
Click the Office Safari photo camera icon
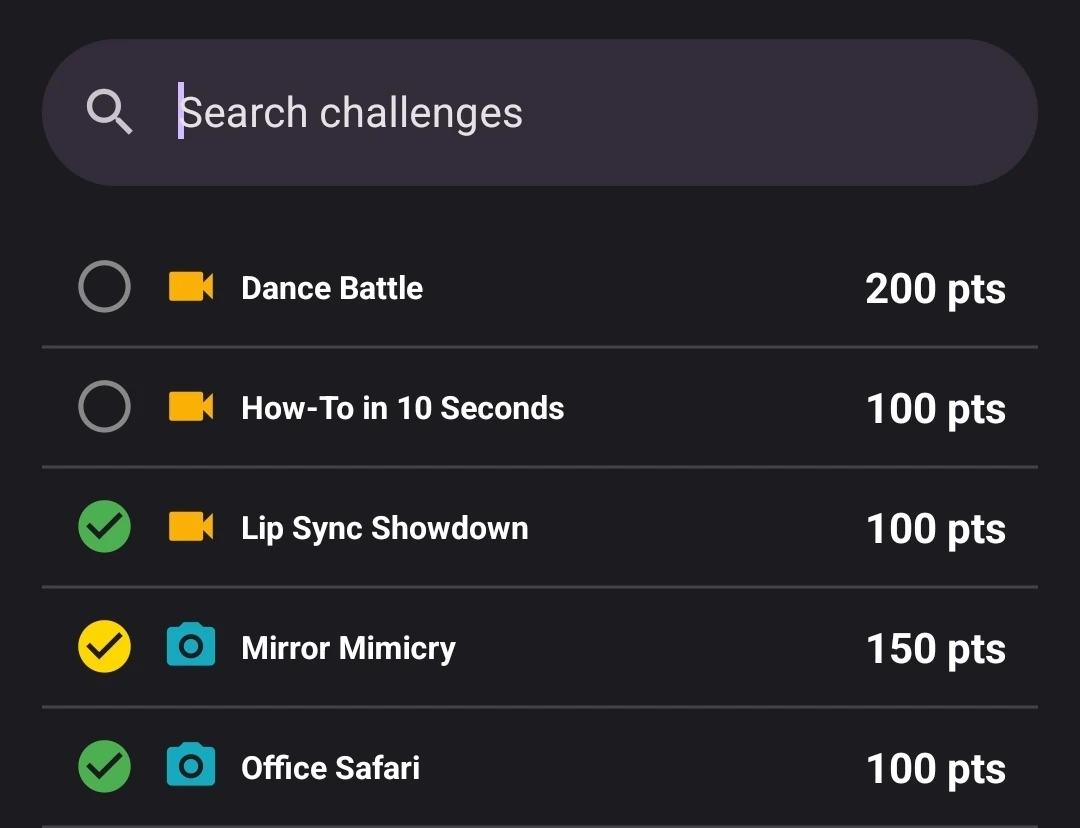(190, 767)
